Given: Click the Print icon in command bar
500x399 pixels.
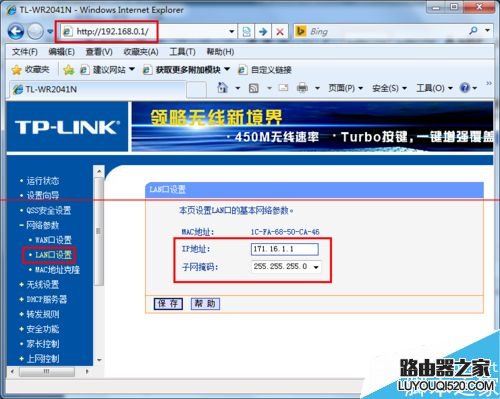Looking at the screenshot, I should (x=302, y=88).
